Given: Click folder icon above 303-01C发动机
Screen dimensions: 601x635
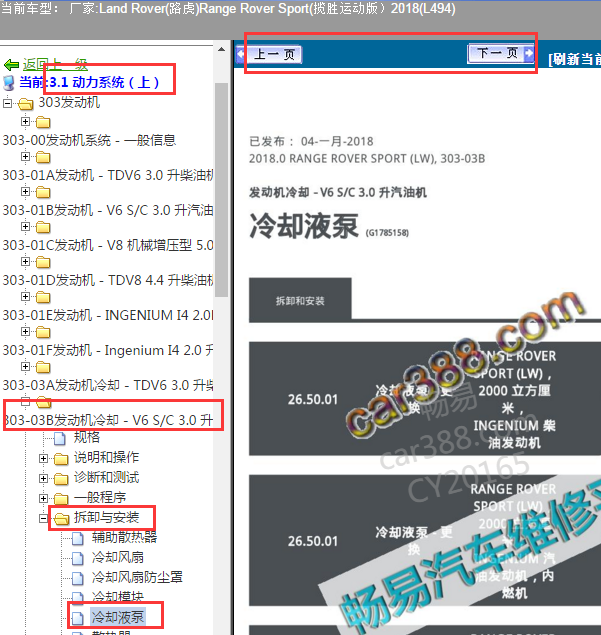Looking at the screenshot, I should pyautogui.click(x=43, y=227).
